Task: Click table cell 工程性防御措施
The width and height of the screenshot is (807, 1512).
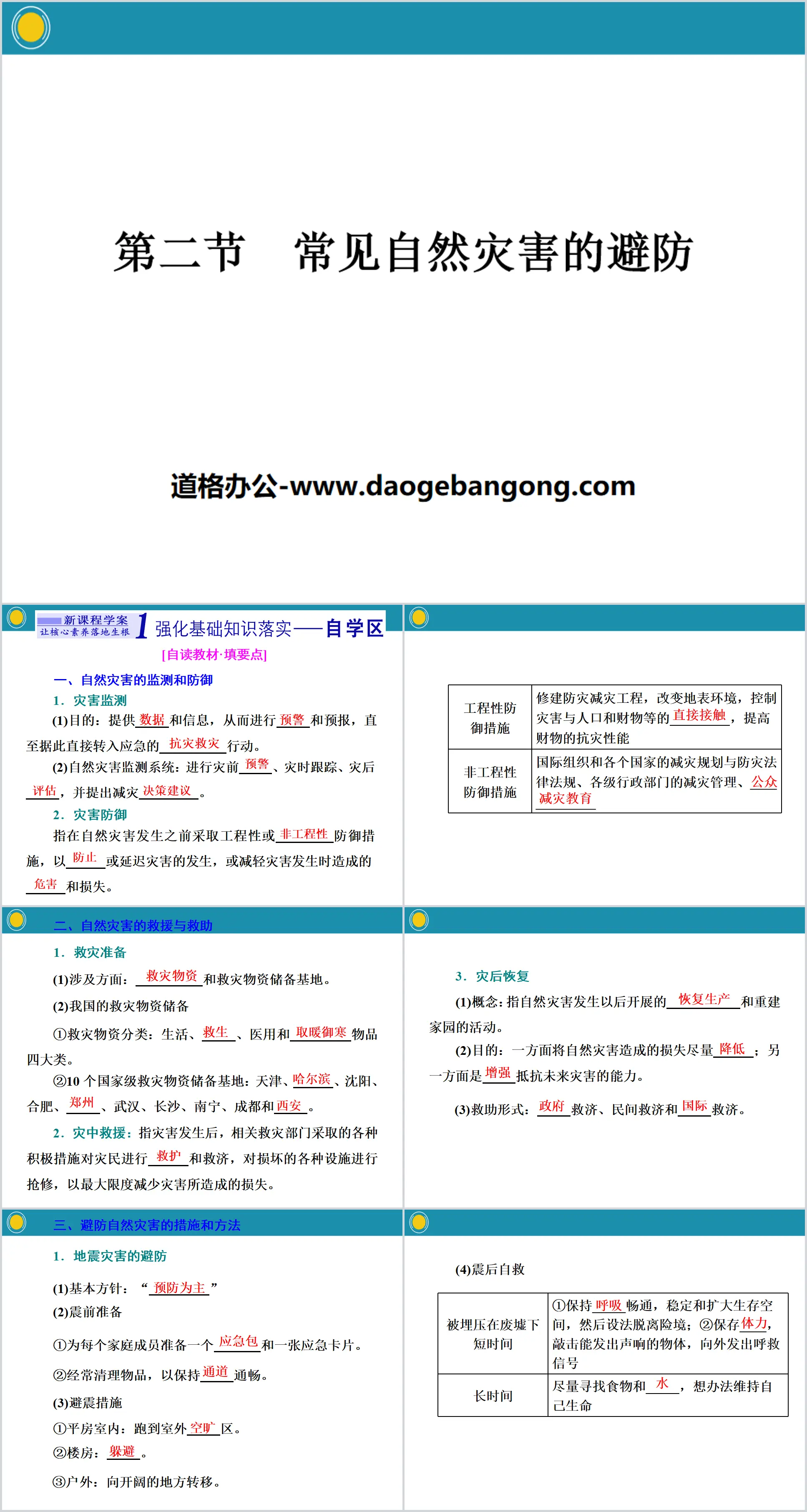Action: click(490, 718)
